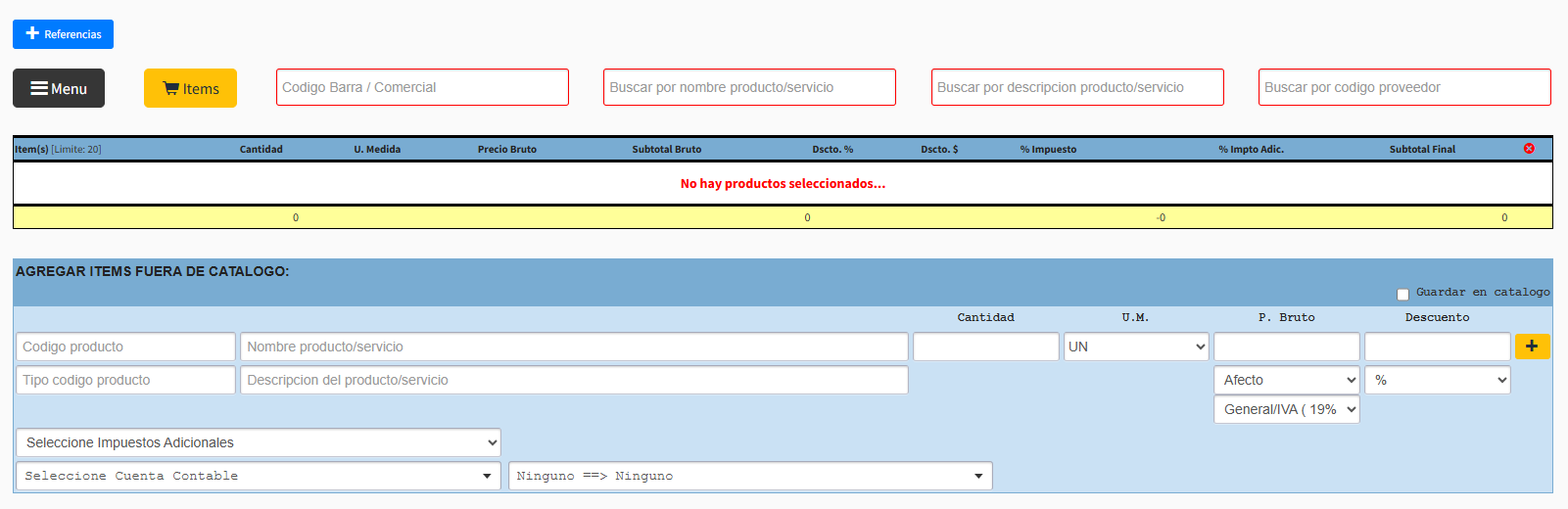Open the Items cart button
Viewport: 1568px width, 509px height.
pyautogui.click(x=190, y=88)
